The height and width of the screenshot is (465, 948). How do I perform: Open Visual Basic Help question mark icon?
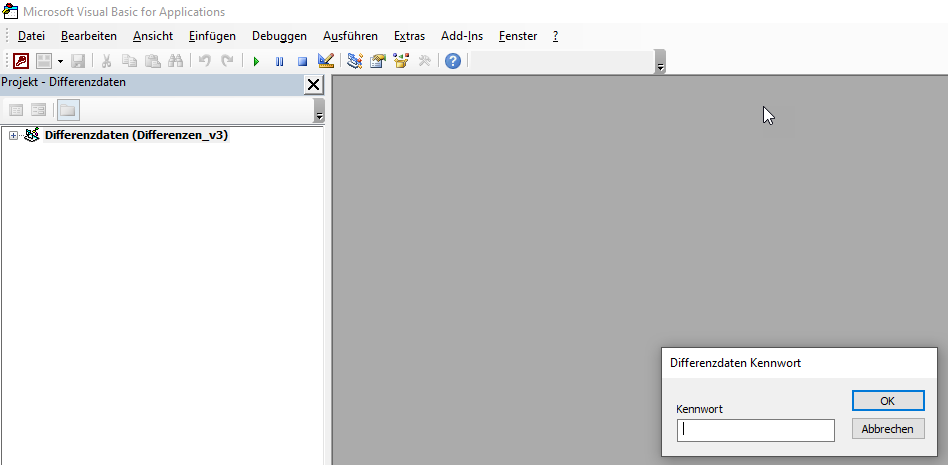coord(453,61)
